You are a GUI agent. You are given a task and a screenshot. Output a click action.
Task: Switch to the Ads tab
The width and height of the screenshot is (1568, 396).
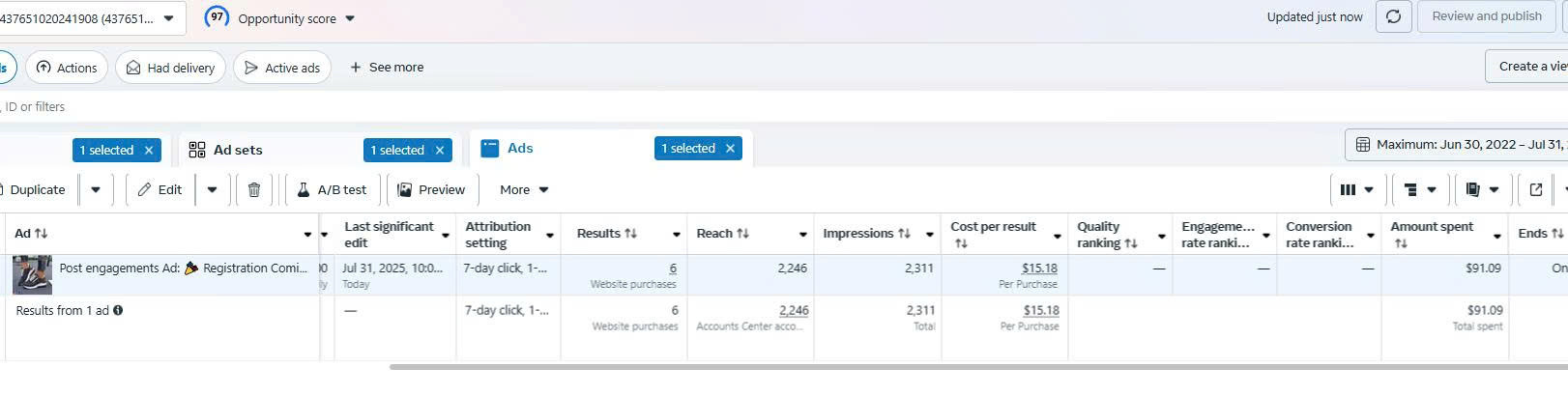point(520,149)
